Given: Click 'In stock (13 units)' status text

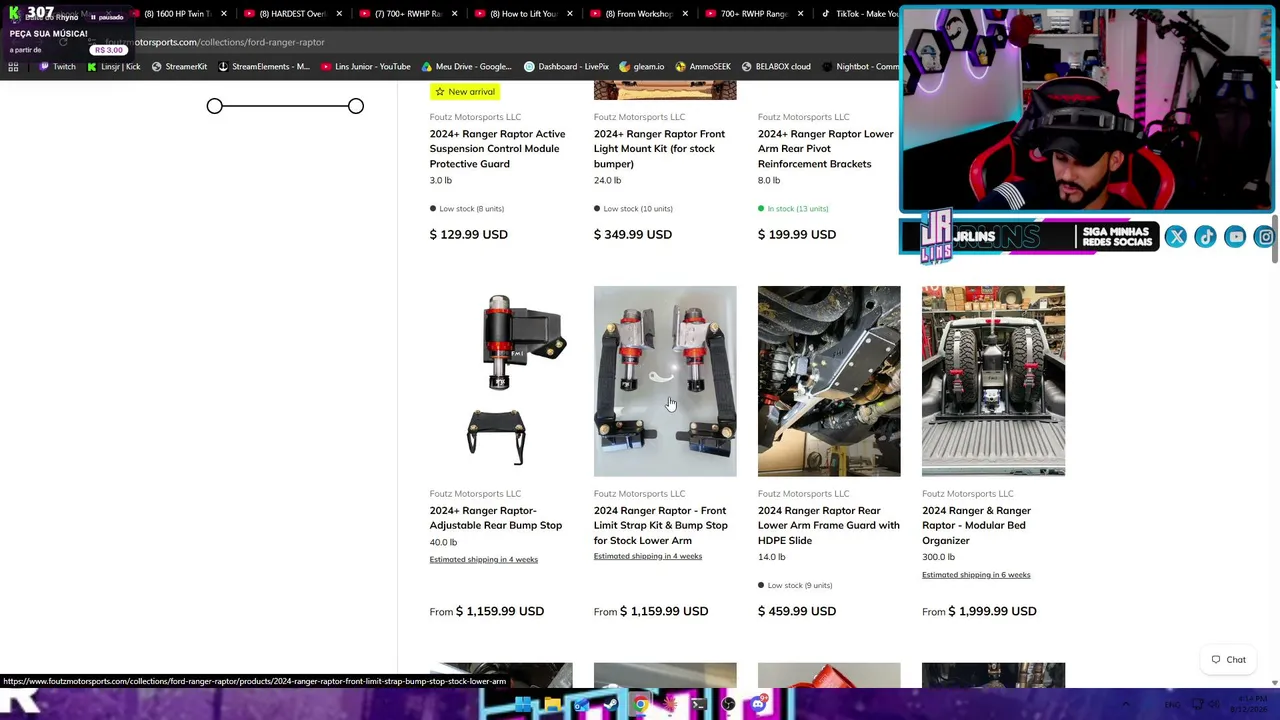Looking at the screenshot, I should 798,209.
